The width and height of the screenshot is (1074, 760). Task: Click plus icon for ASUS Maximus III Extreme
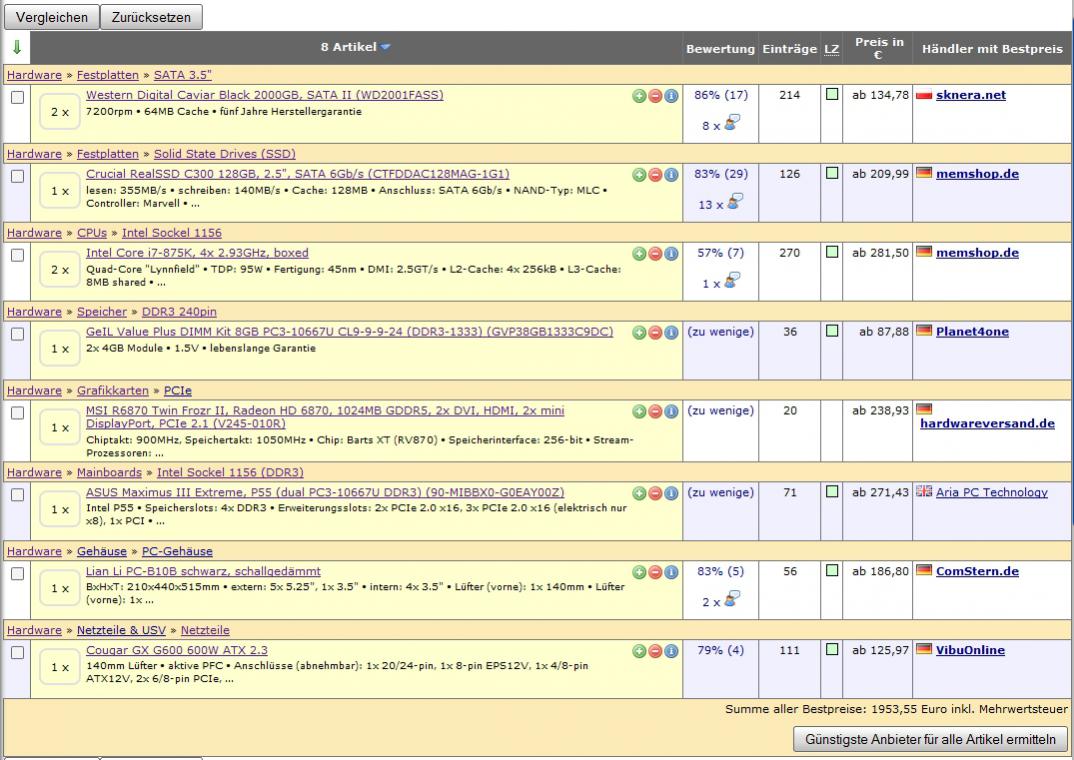[x=639, y=493]
